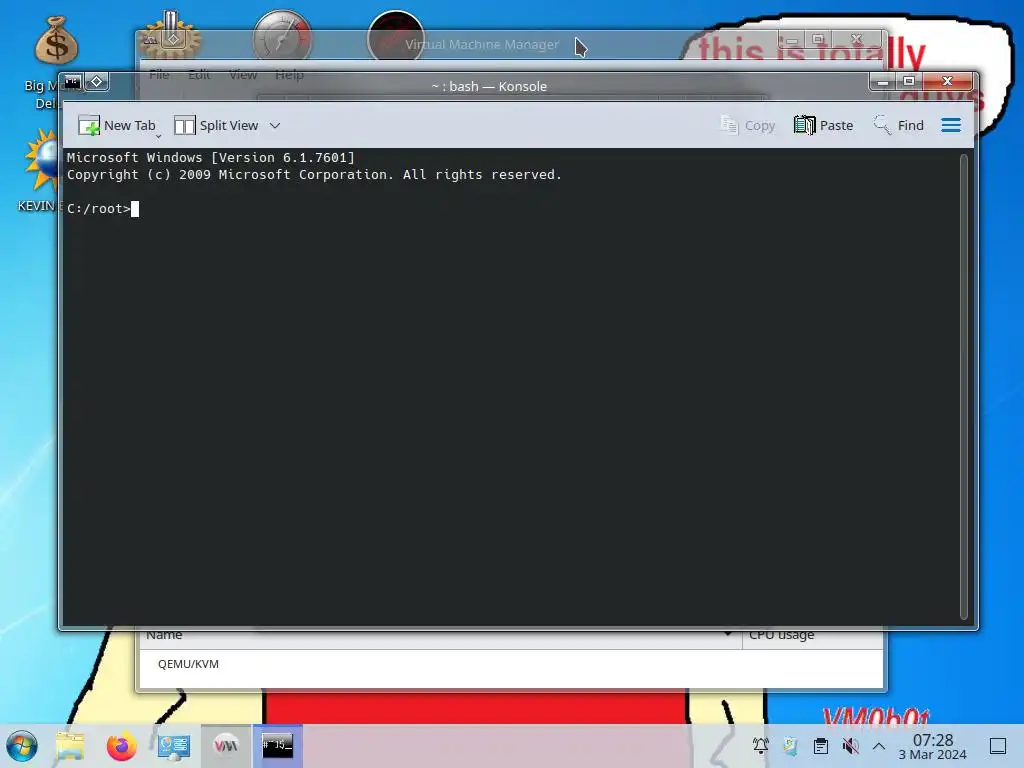Click the Name column sort arrow indicator
This screenshot has width=1024, height=768.
coord(728,633)
